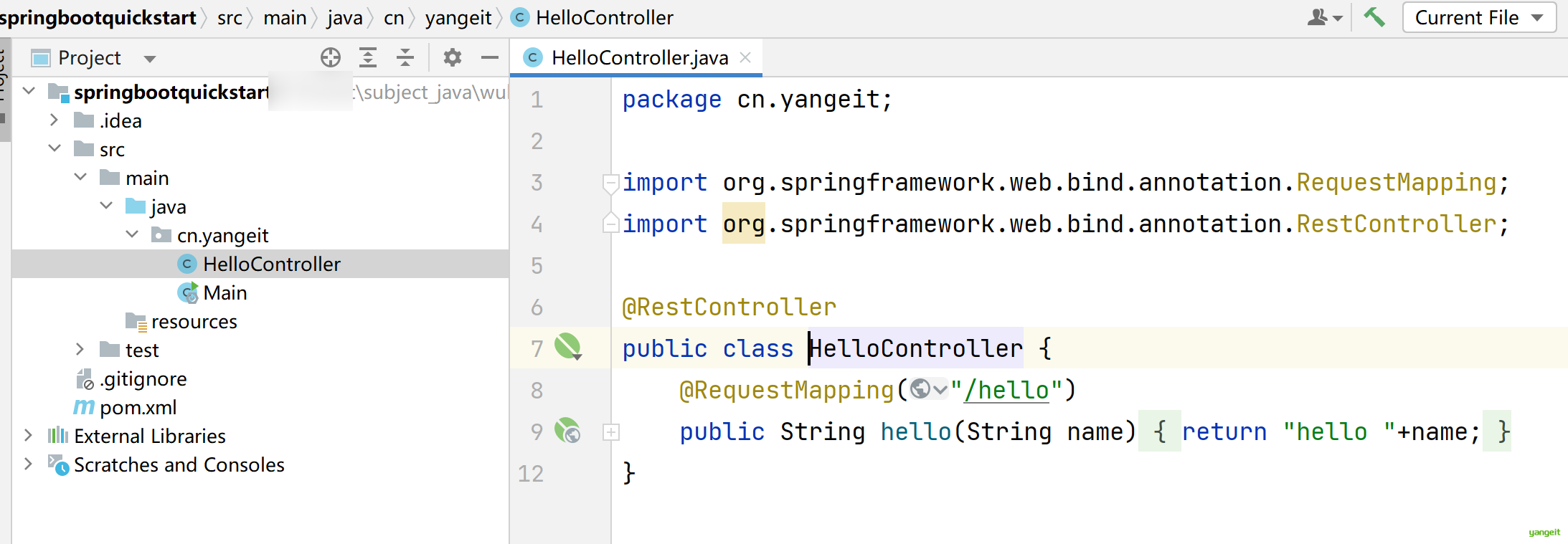Open Project panel settings gear

452,57
